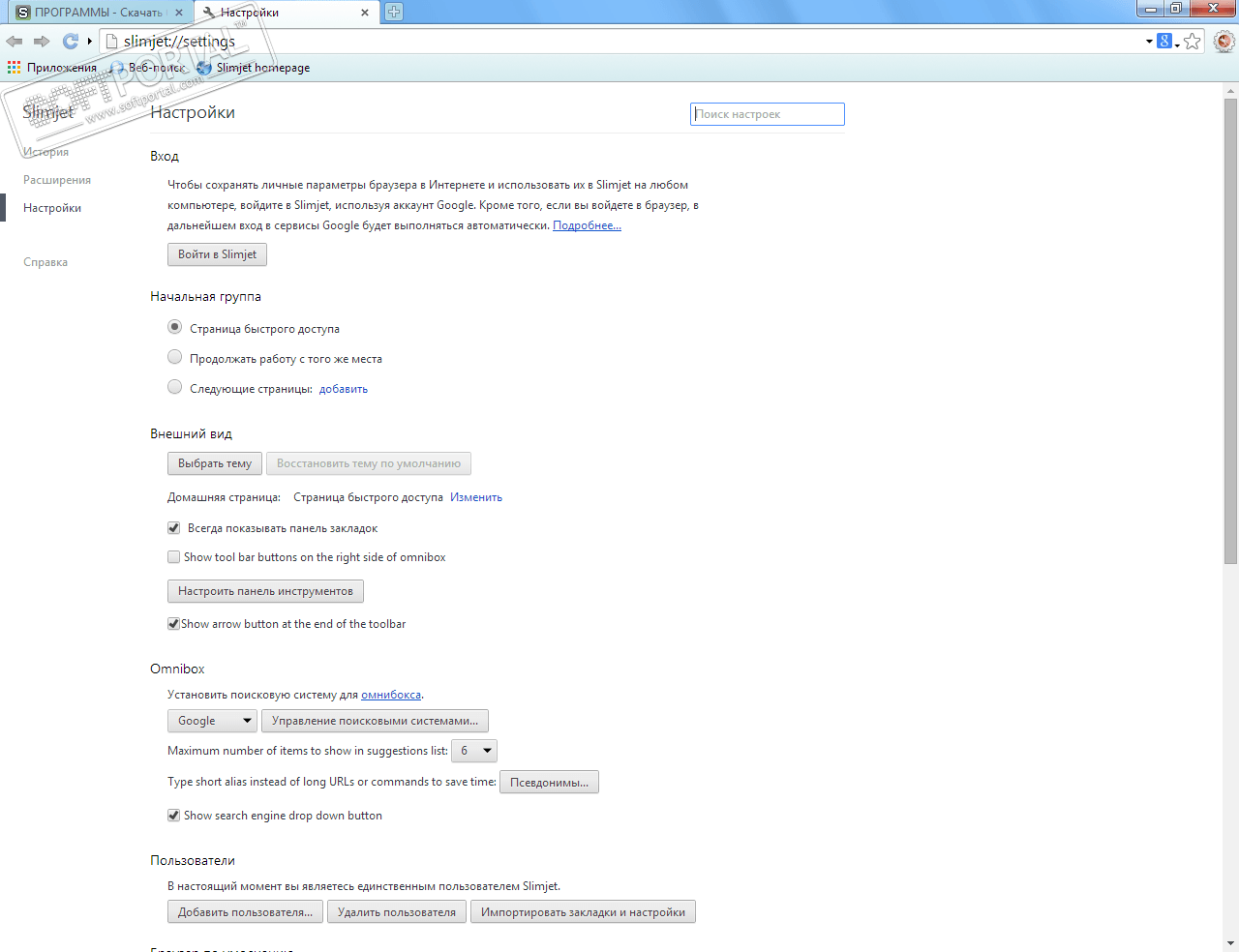Click the Пользователи section heading

pyautogui.click(x=193, y=860)
